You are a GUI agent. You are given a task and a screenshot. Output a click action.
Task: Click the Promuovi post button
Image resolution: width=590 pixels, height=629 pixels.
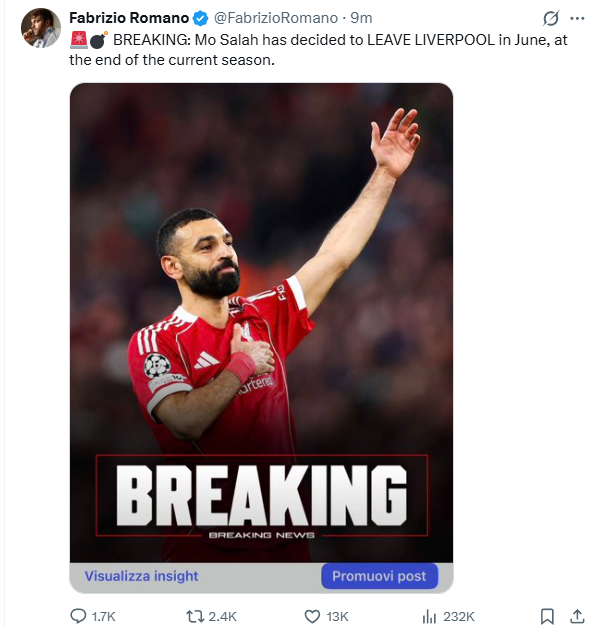click(x=379, y=576)
